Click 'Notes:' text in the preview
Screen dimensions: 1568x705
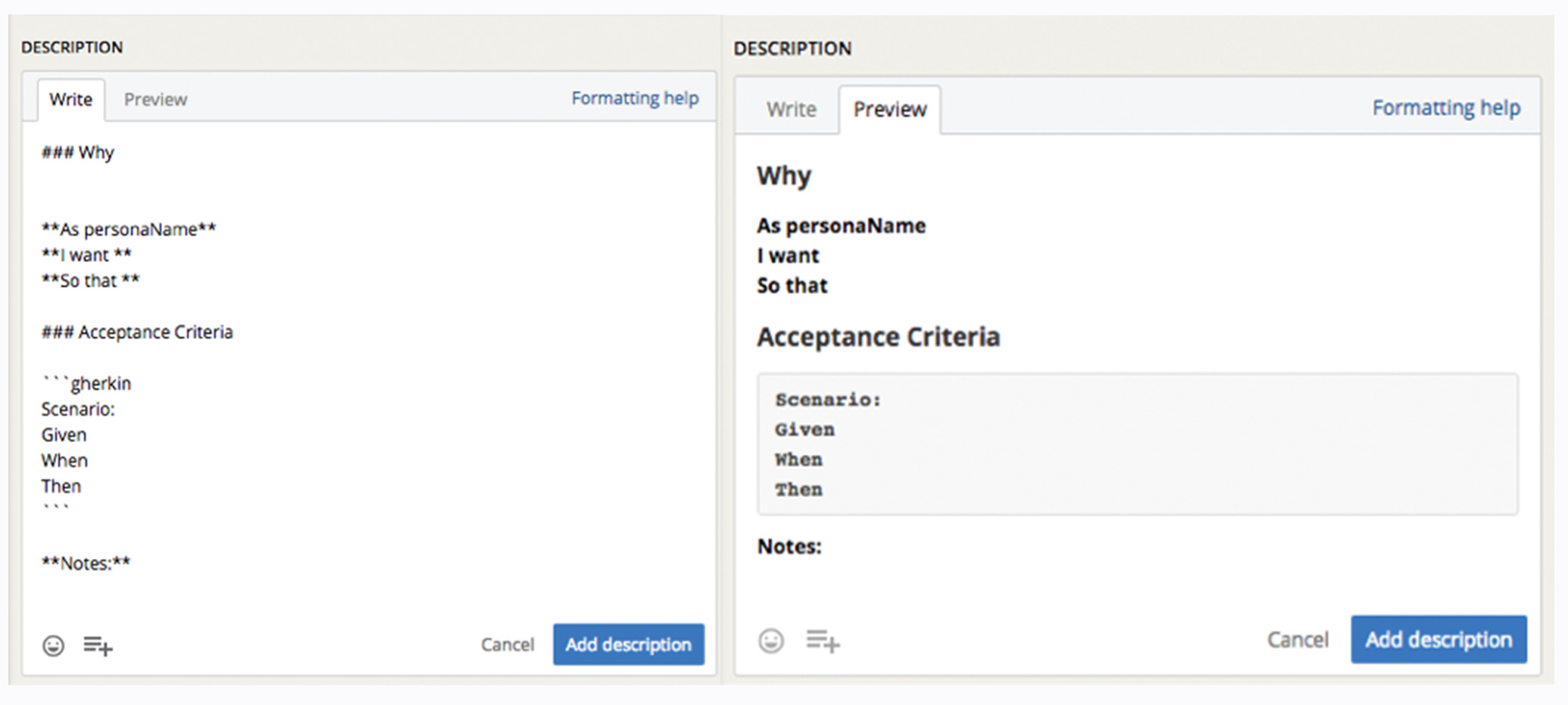[789, 546]
